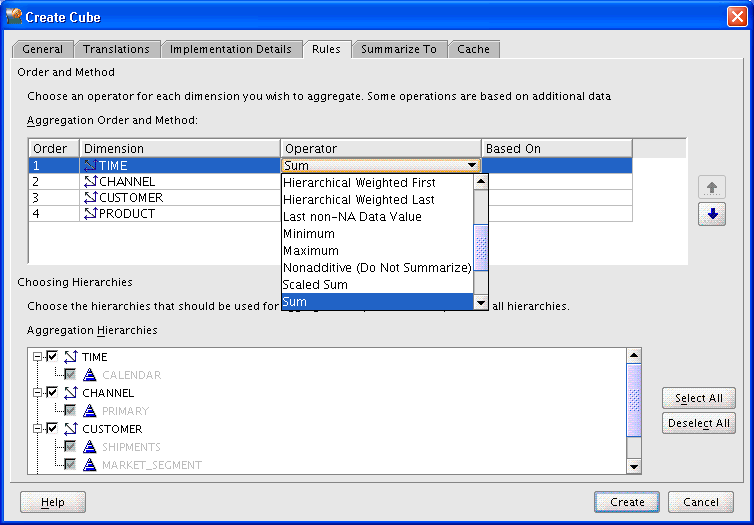Choose Hierarchical Weighted First operator
754x525 pixels.
(x=377, y=183)
